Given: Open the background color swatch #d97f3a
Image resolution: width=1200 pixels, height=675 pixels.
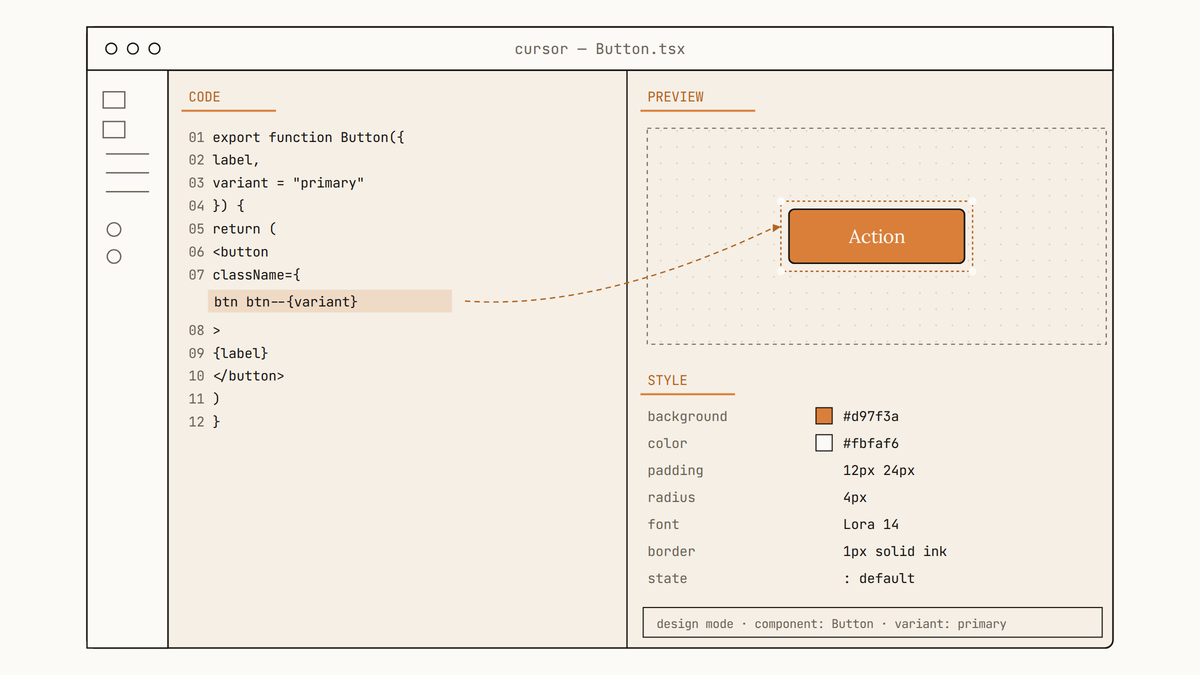Looking at the screenshot, I should point(824,416).
